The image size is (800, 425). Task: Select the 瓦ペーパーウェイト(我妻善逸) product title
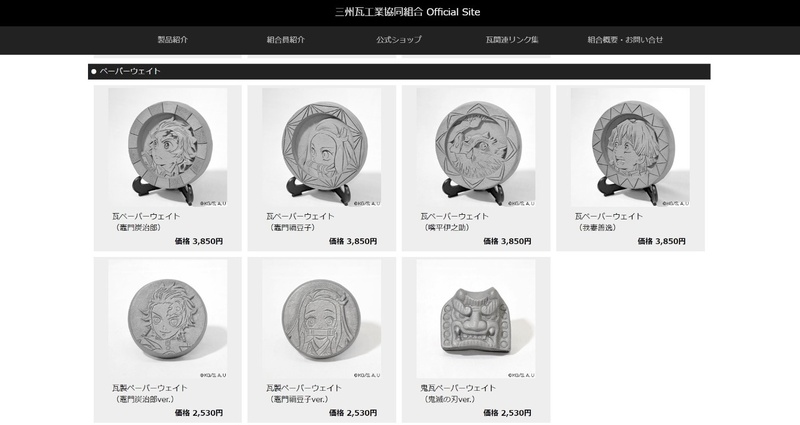pos(609,221)
